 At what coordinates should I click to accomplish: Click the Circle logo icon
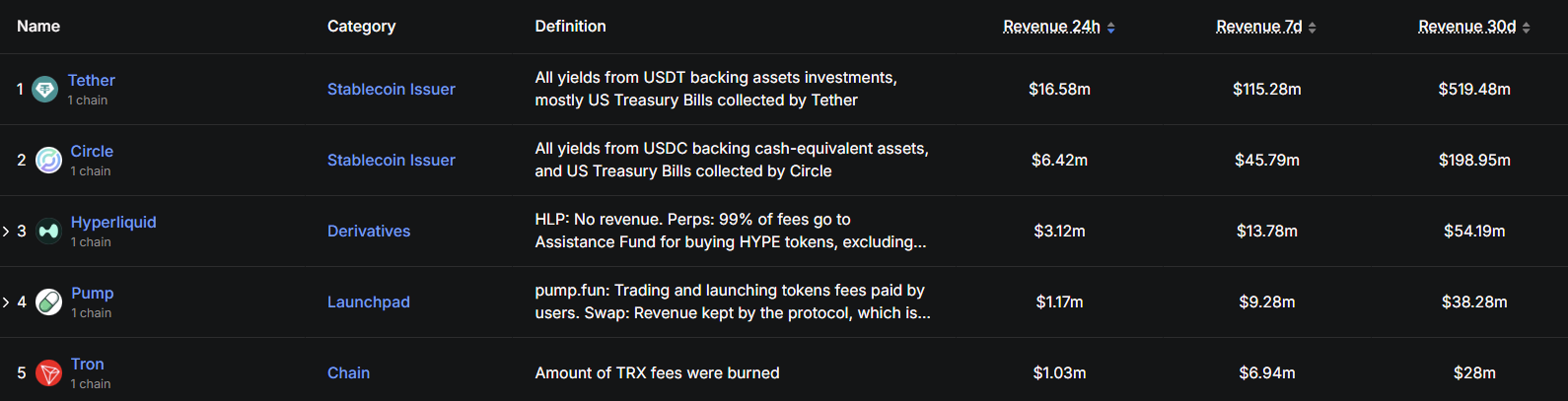click(48, 161)
